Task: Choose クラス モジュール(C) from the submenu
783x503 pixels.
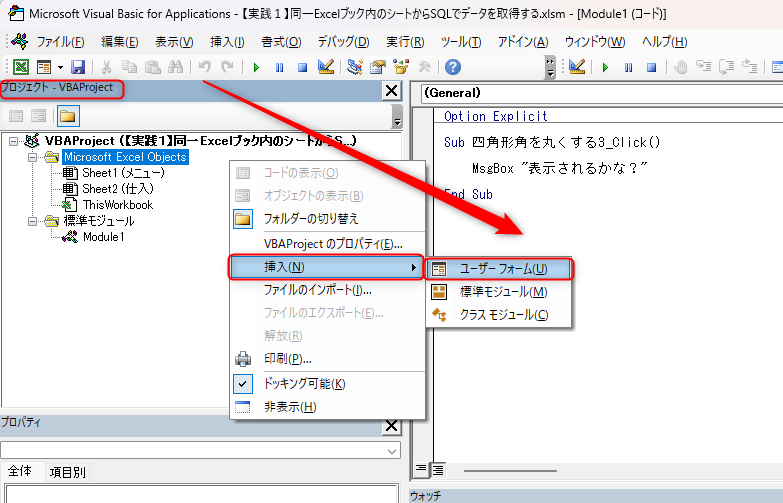Action: point(499,315)
